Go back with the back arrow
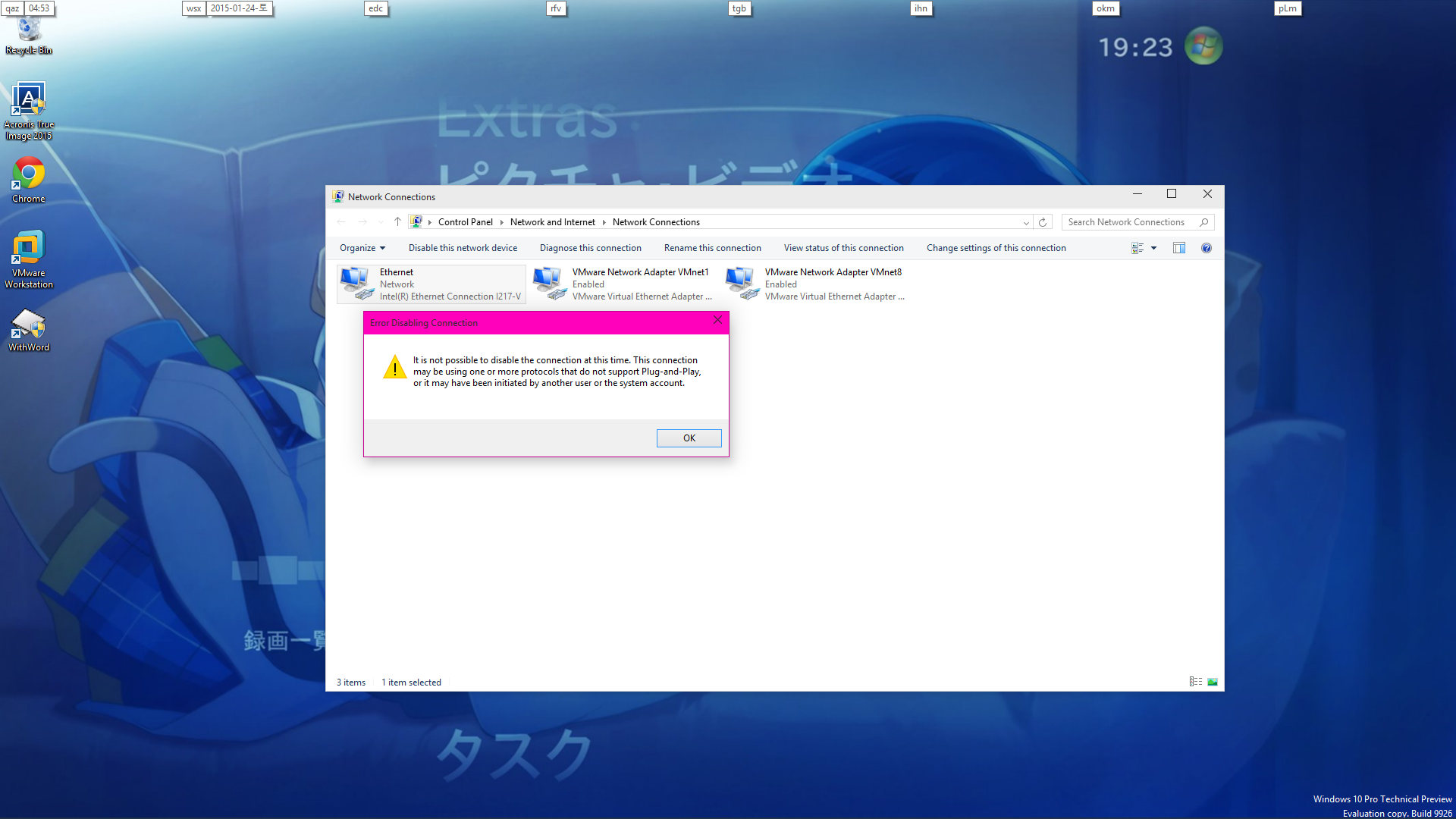 coord(341,222)
